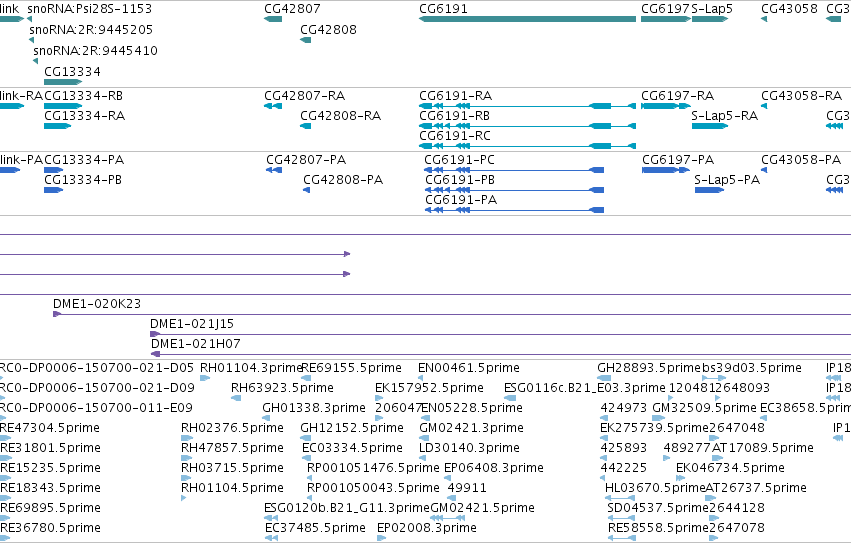Click RC0-DP0006-150700-021-D05 label
The image size is (851, 543).
(97, 368)
